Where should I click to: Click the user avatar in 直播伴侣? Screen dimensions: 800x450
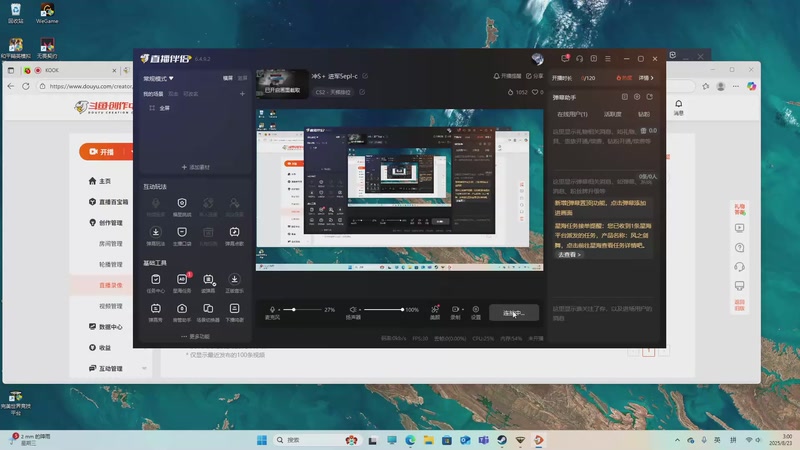(x=537, y=59)
